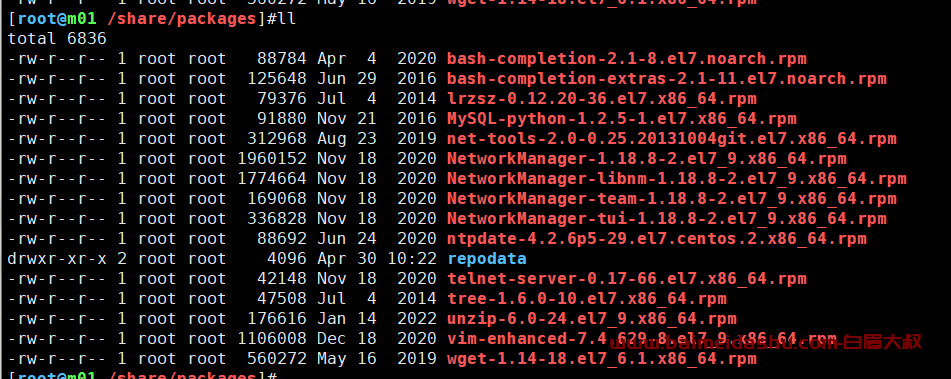The height and width of the screenshot is (379, 951).
Task: Click the NetworkManager-tui rpm filename
Action: pos(667,220)
